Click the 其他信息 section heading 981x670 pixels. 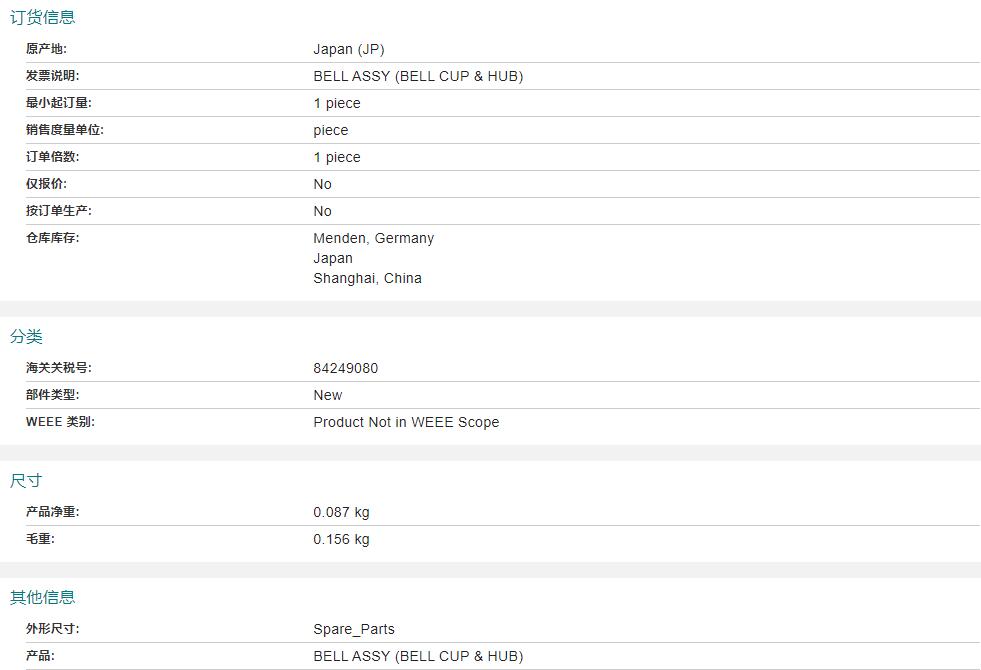click(x=43, y=597)
